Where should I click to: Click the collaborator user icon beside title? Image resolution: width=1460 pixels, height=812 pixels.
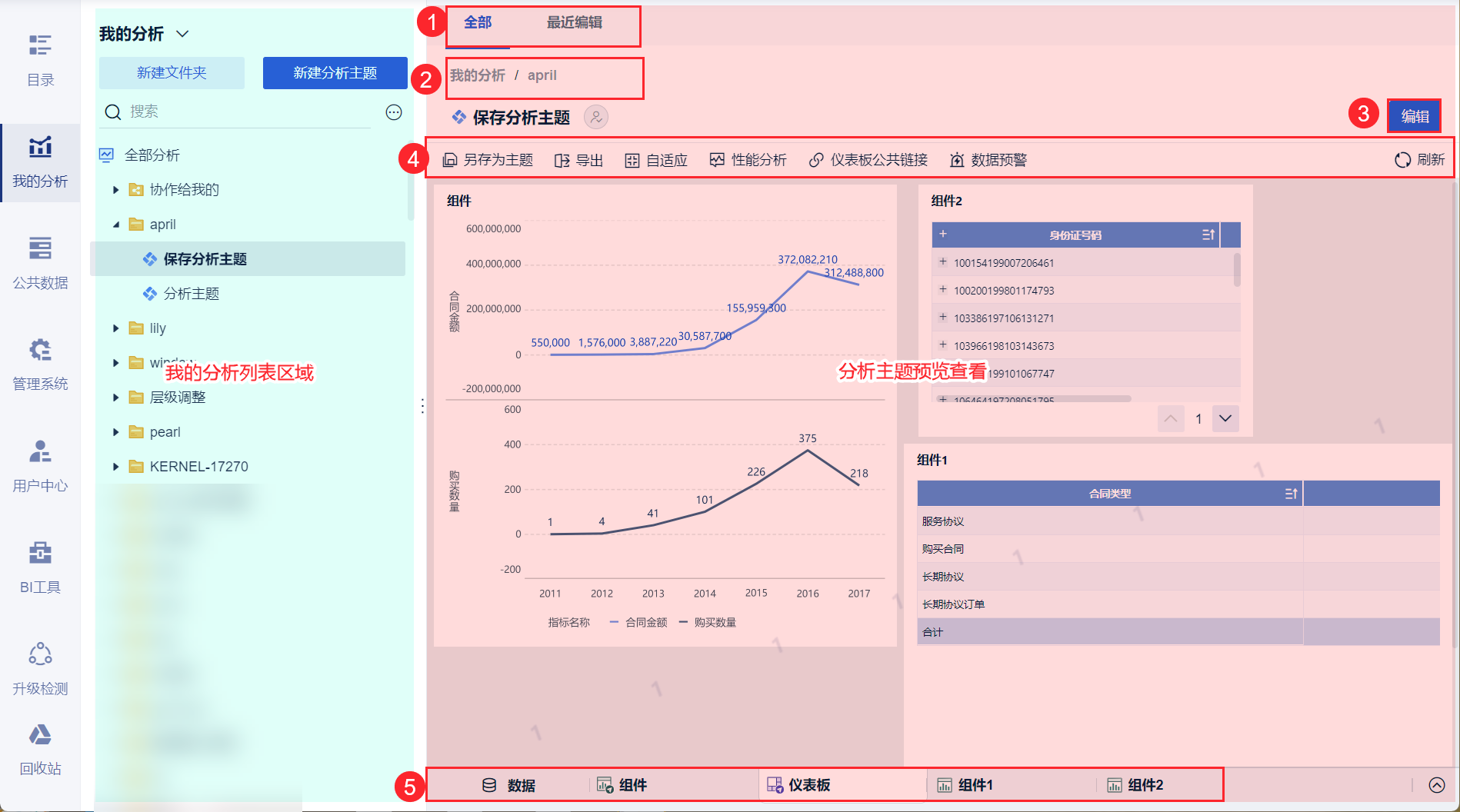[x=596, y=117]
